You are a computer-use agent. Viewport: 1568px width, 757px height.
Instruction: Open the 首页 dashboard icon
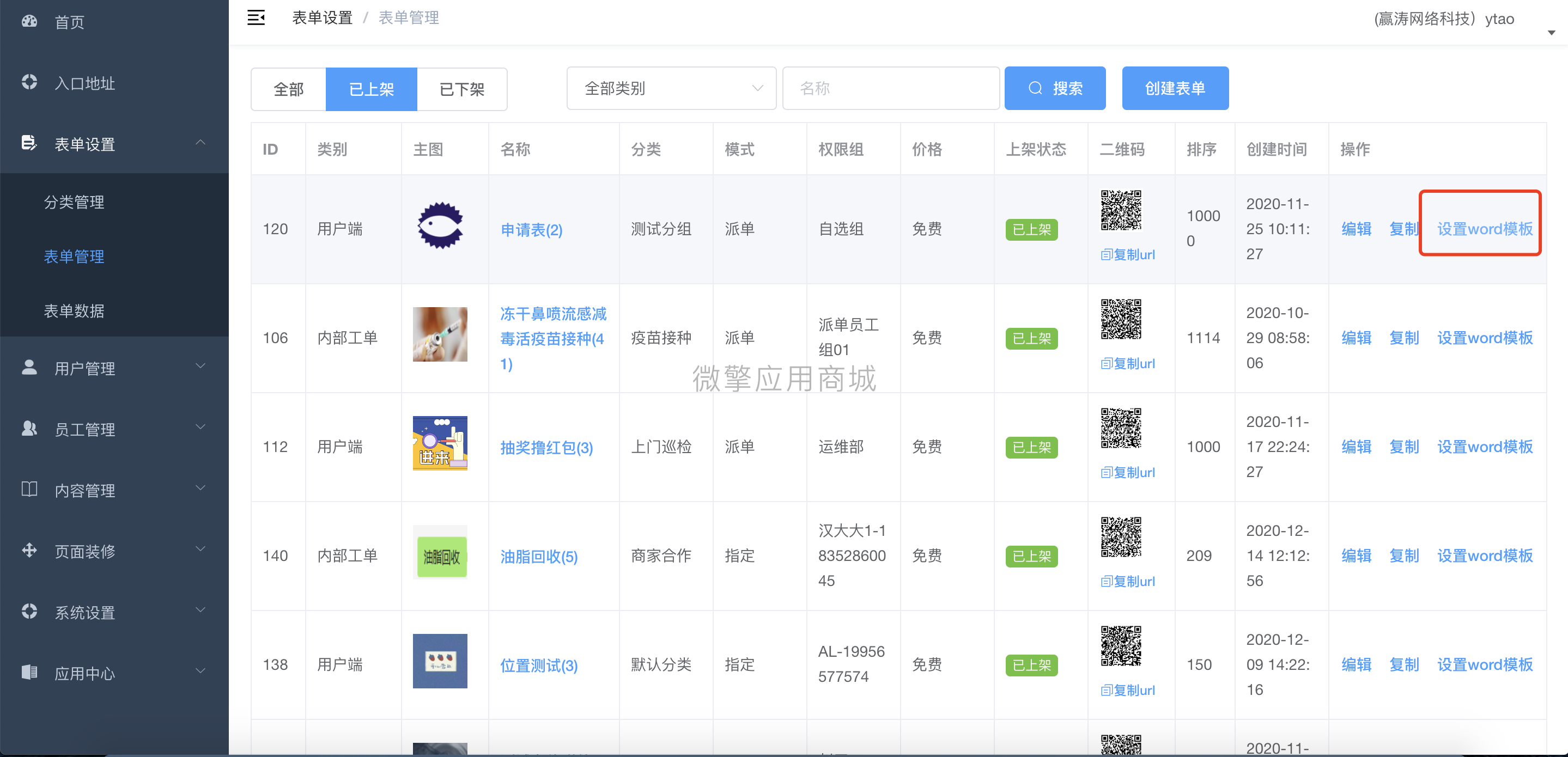click(x=29, y=21)
